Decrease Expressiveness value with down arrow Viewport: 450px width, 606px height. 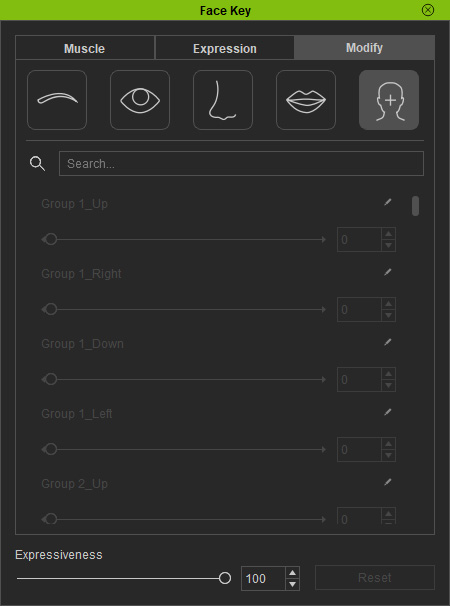coord(293,584)
